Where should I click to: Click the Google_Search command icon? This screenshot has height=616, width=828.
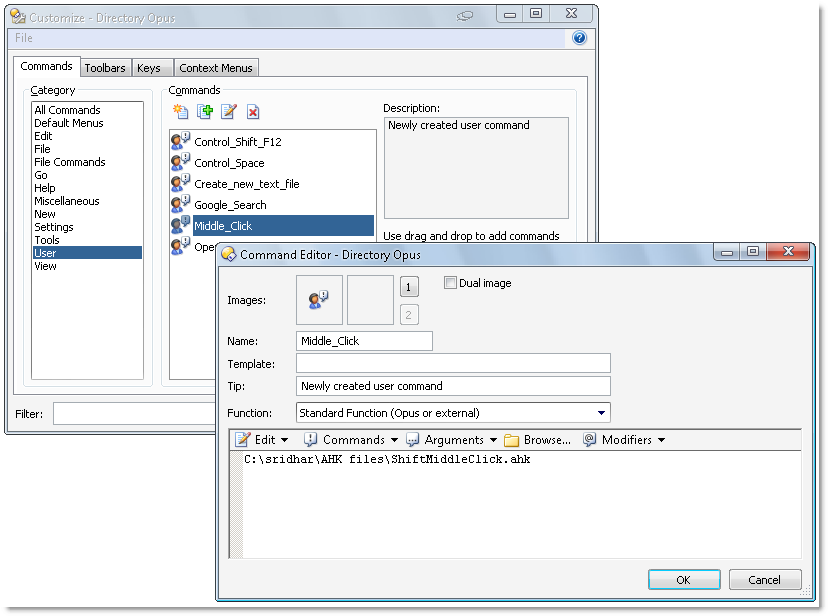coord(181,204)
